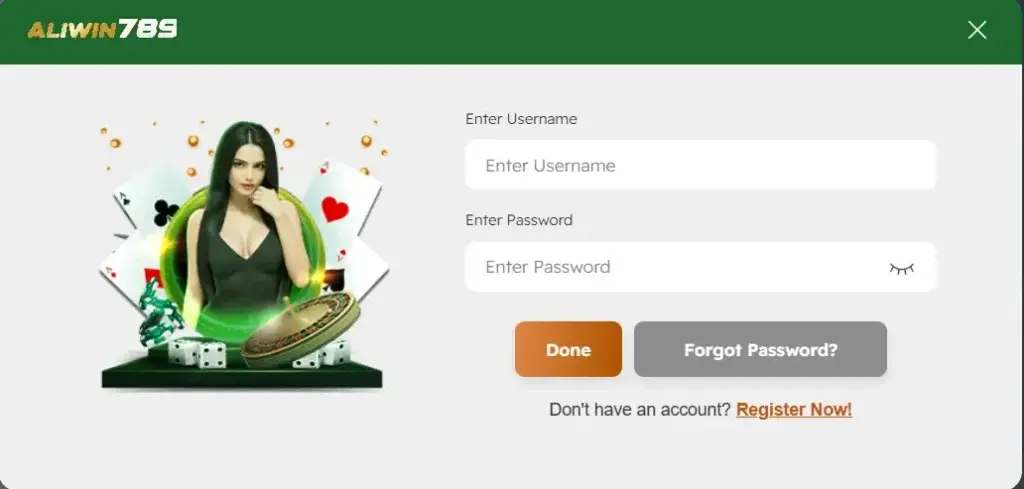Click the ALIWIN789 logo

point(102,29)
